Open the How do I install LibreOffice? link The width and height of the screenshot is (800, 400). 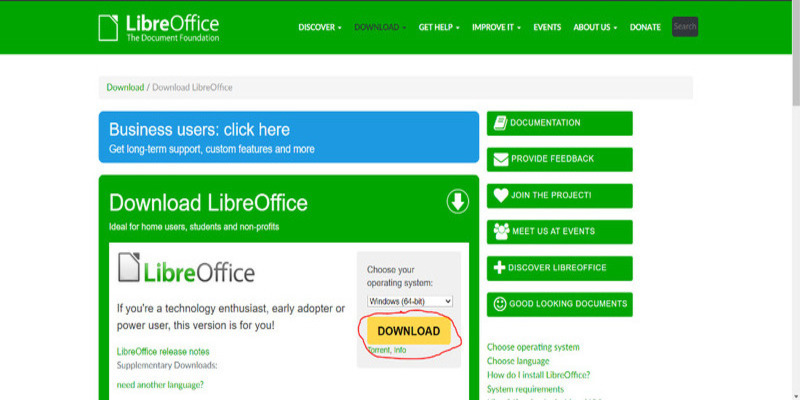point(538,375)
